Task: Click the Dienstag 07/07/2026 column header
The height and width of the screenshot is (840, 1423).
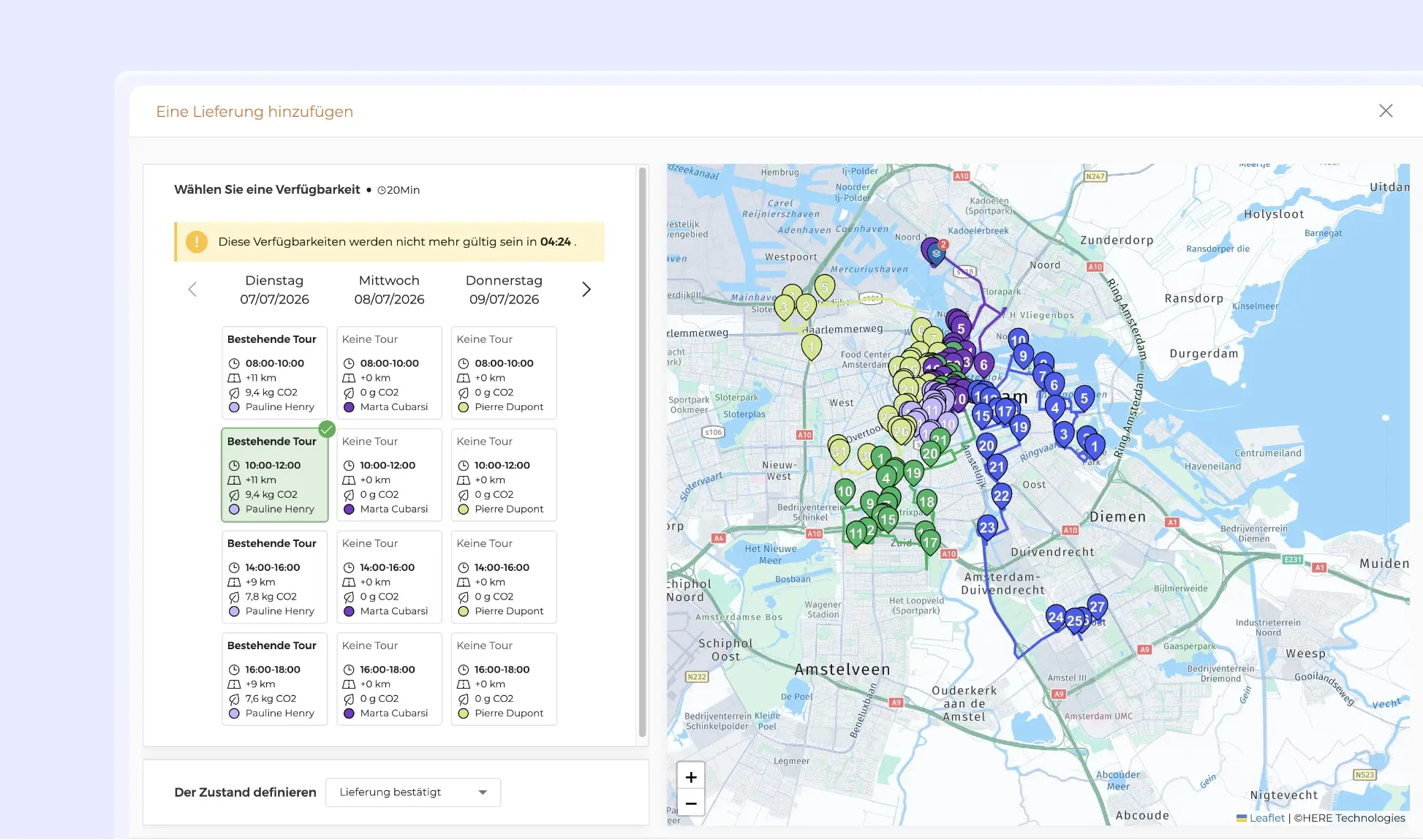Action: point(274,290)
